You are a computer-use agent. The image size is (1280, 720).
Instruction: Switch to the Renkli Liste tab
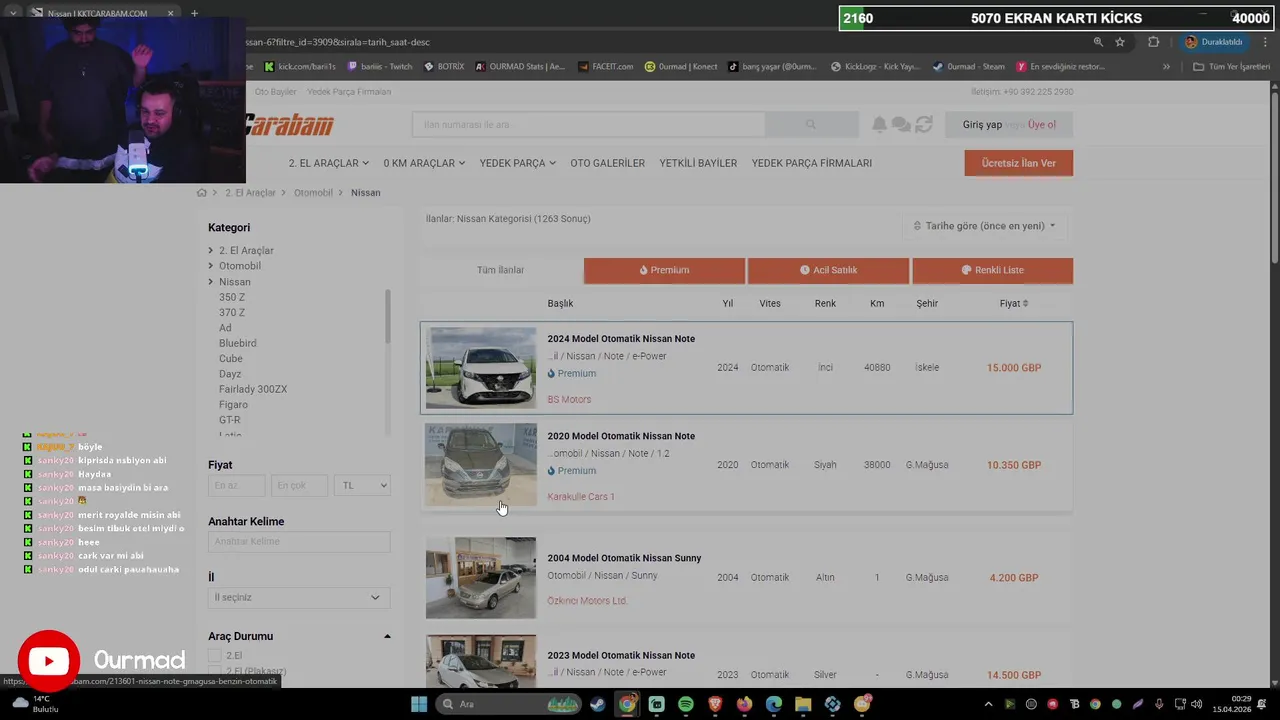992,270
